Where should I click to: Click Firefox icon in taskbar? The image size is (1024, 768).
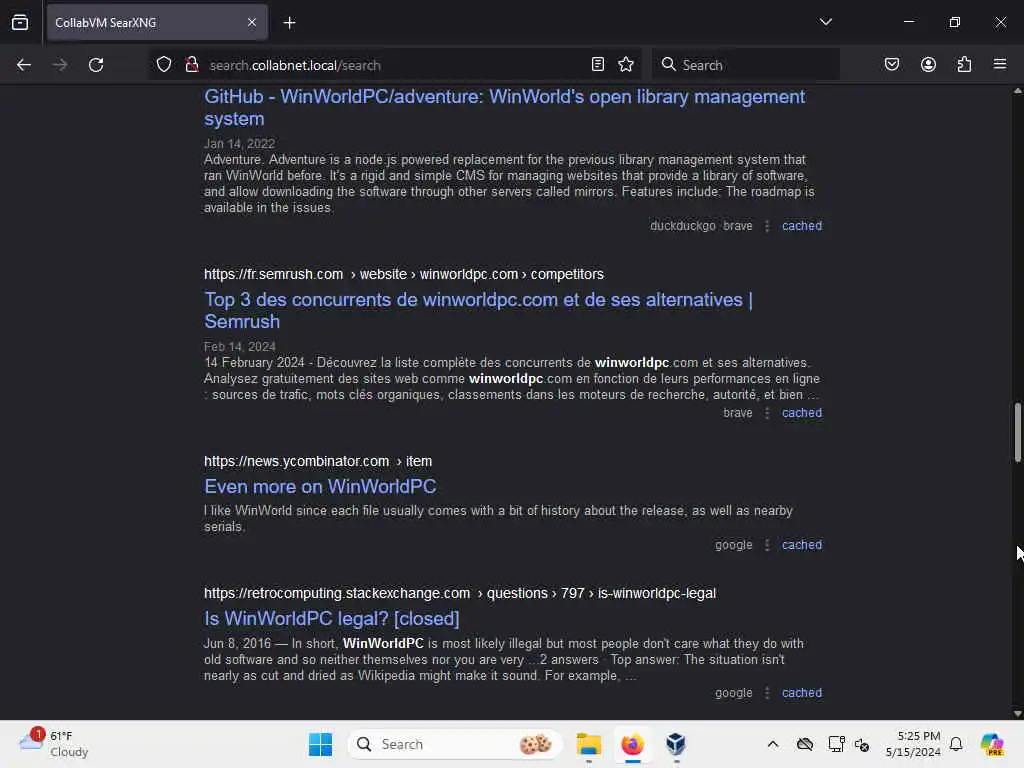[x=632, y=744]
